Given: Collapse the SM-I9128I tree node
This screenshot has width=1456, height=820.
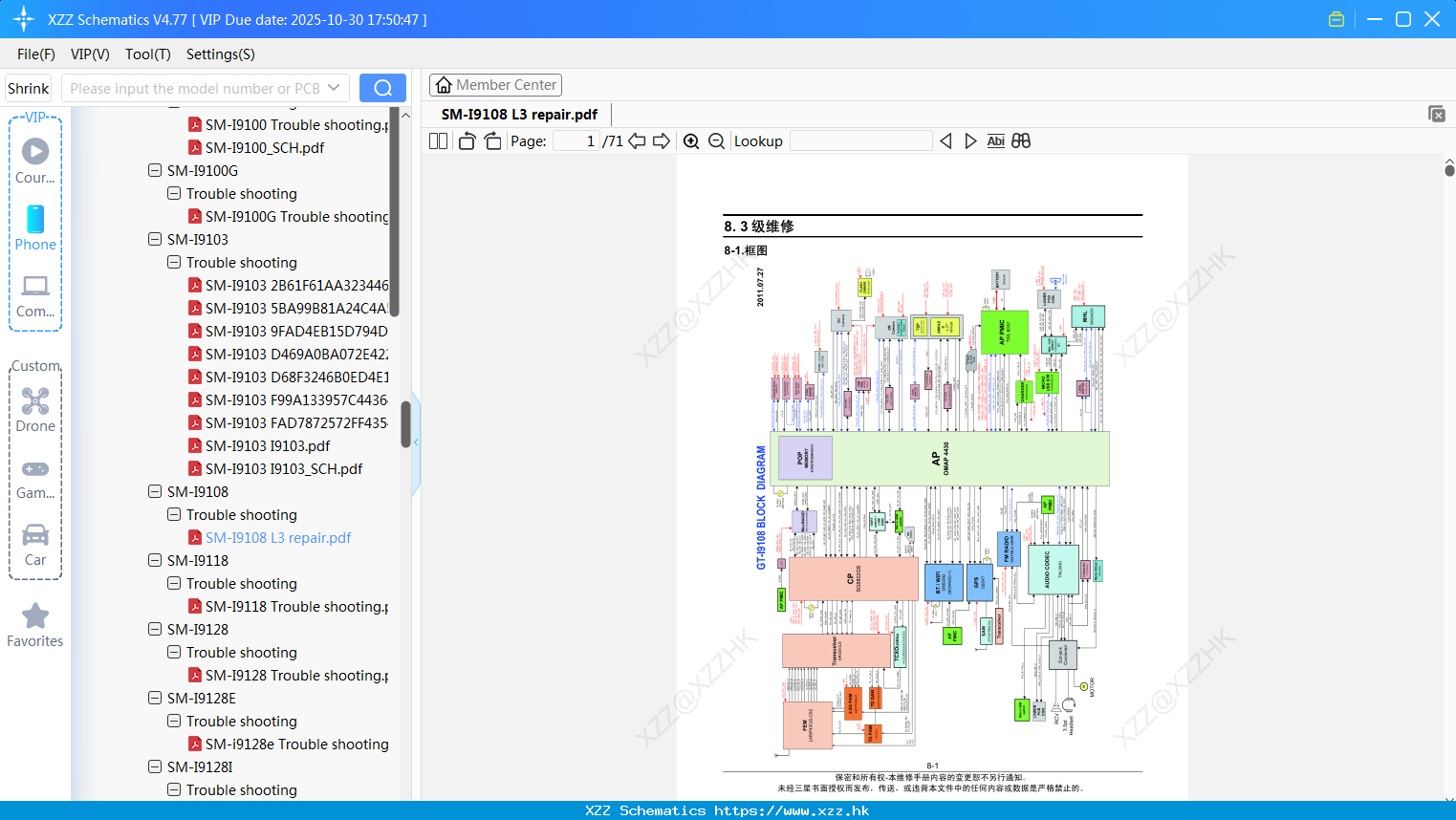Looking at the screenshot, I should click(155, 767).
